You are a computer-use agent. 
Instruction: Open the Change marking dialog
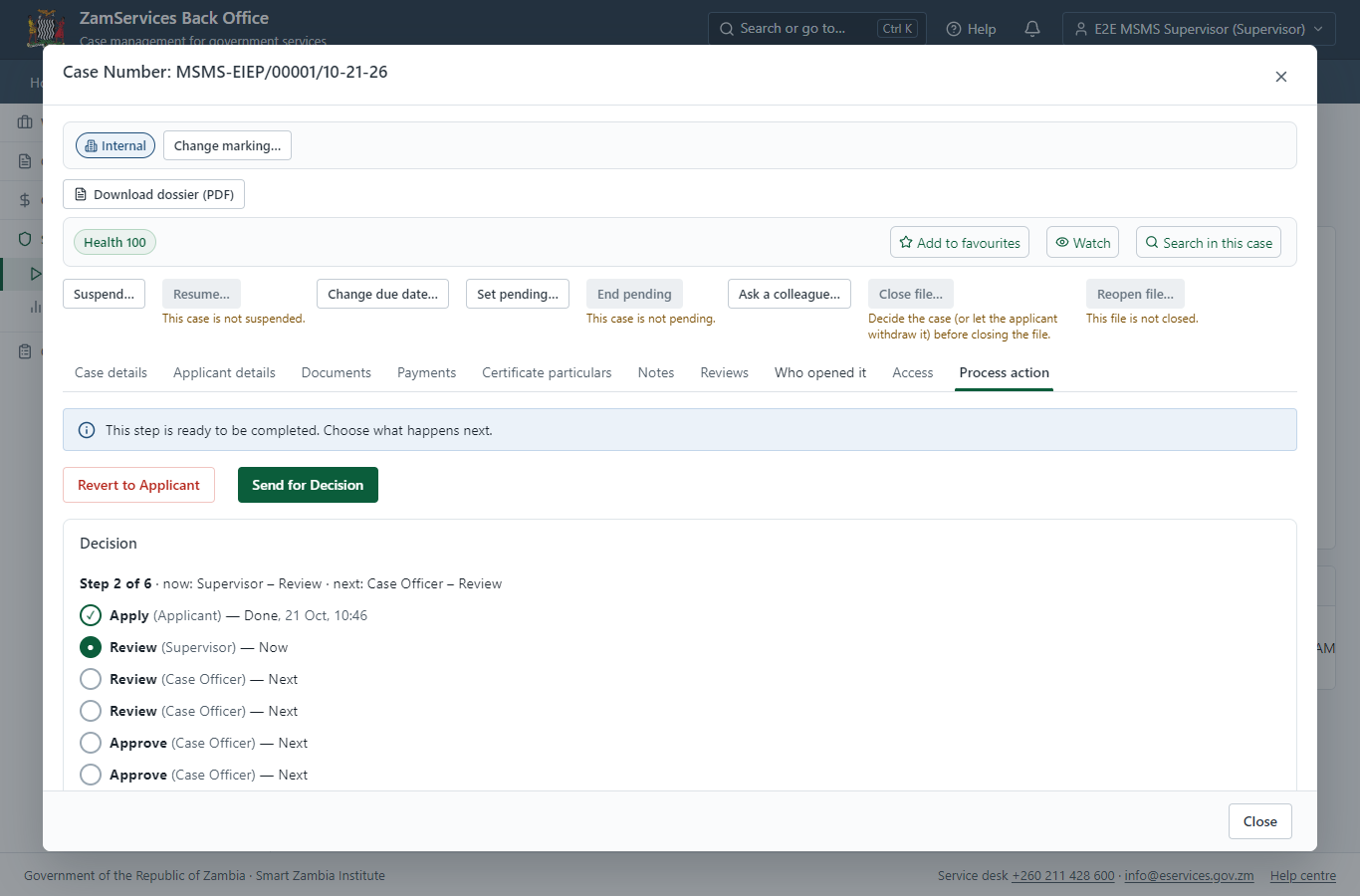[x=227, y=145]
